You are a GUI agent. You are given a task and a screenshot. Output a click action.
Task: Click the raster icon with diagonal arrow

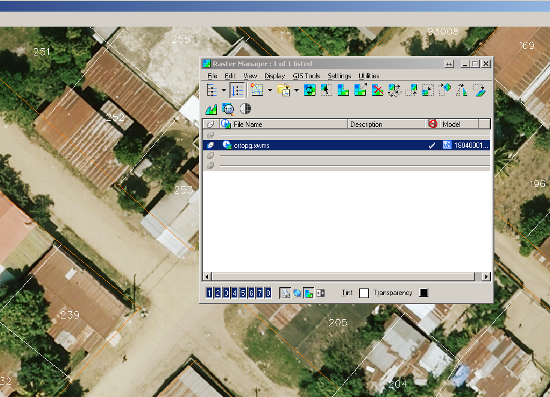coord(360,90)
